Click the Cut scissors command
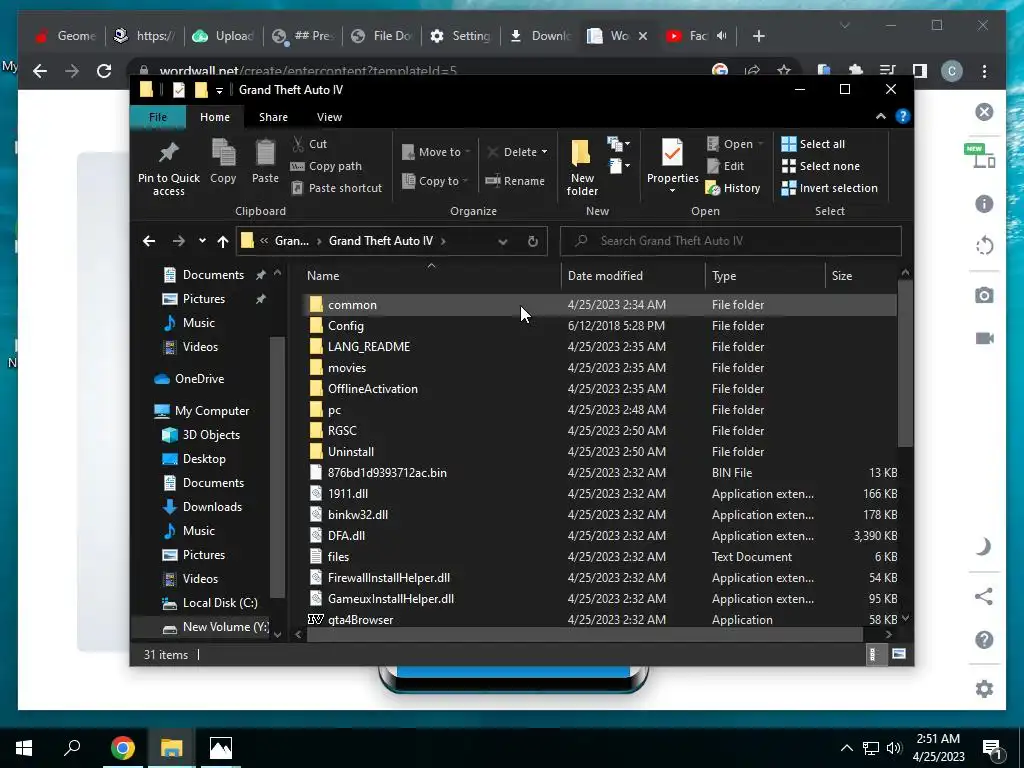Image resolution: width=1024 pixels, height=768 pixels. tap(309, 144)
